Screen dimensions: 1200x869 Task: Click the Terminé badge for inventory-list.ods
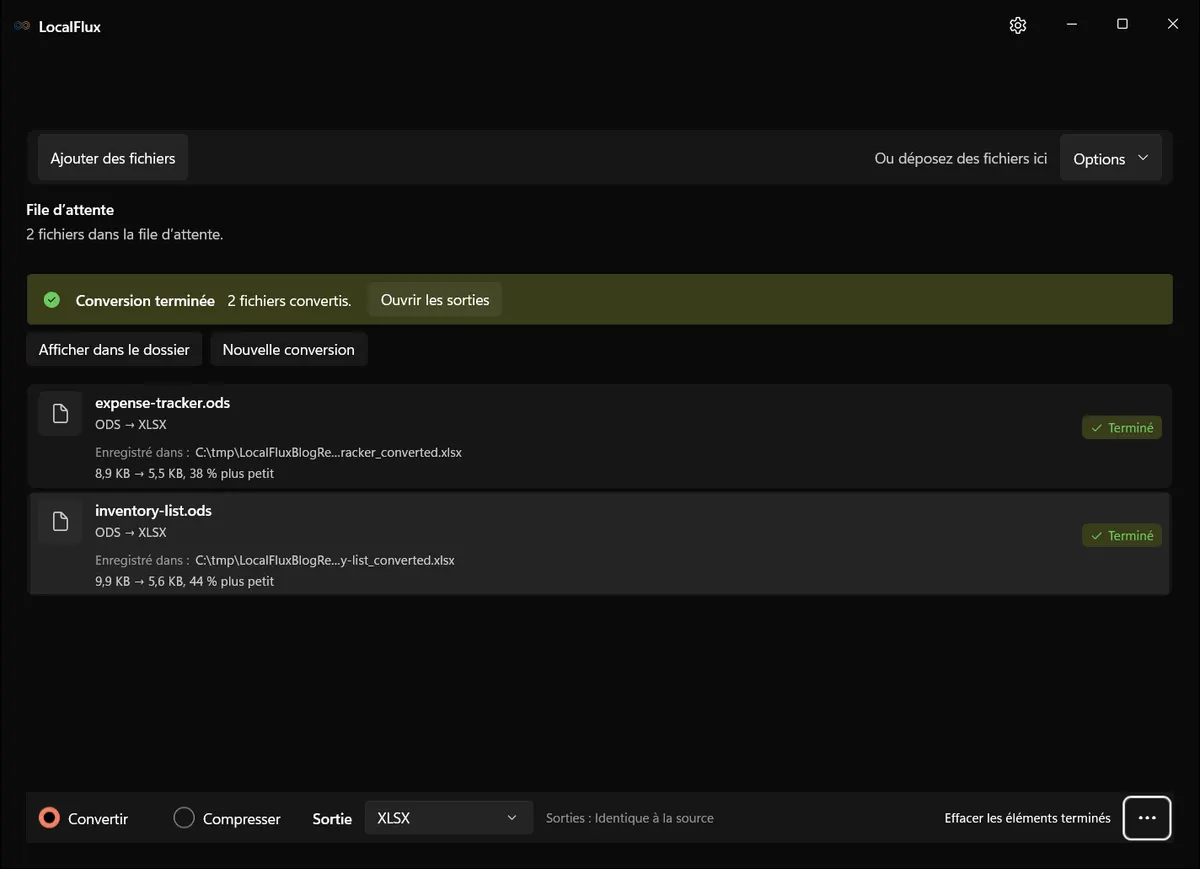[1122, 536]
